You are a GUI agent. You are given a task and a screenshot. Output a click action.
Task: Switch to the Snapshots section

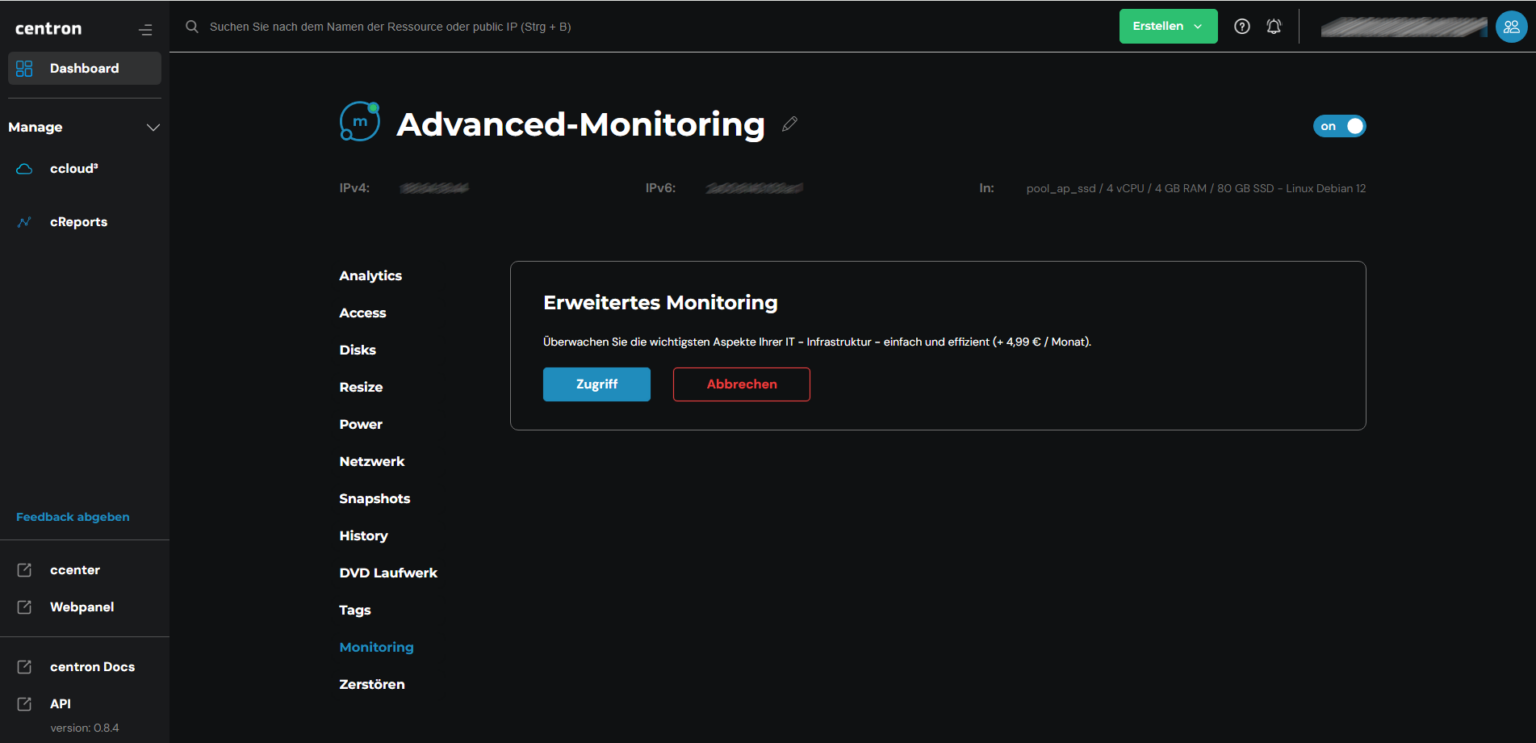(374, 498)
